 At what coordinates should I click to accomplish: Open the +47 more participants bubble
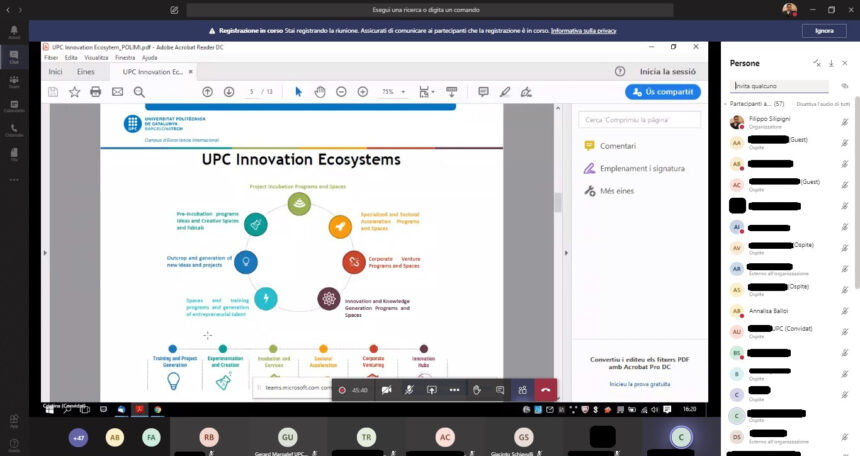pos(78,437)
